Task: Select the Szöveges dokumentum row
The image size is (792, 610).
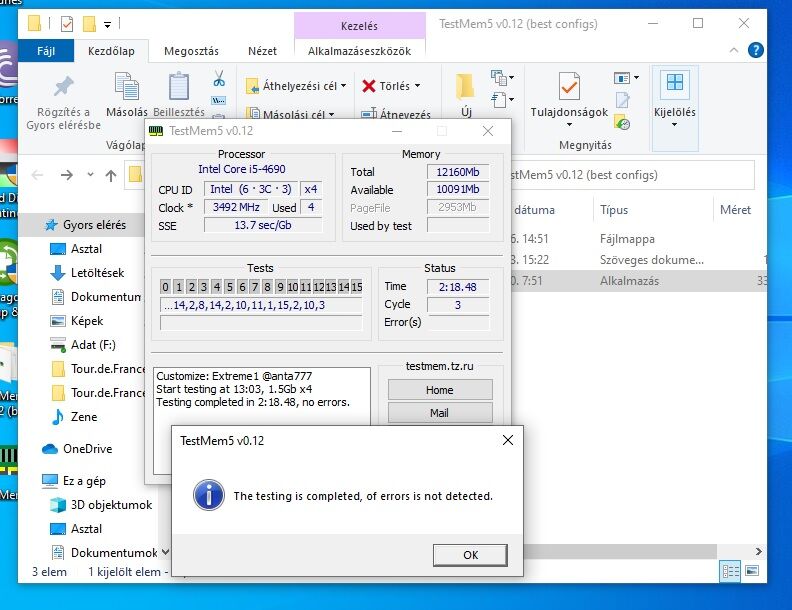Action: pos(652,260)
